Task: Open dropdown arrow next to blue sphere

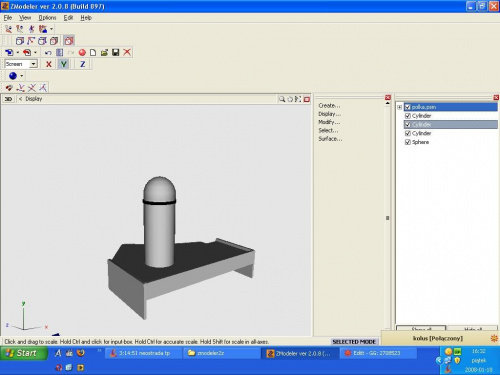Action: [22, 76]
